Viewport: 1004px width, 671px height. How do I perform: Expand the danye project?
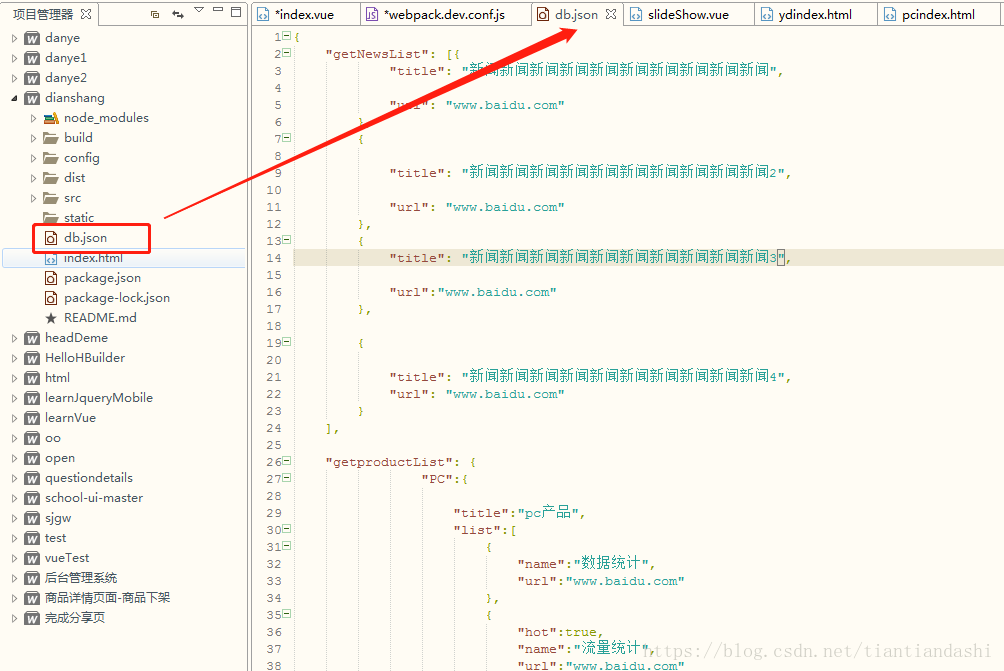[14, 38]
